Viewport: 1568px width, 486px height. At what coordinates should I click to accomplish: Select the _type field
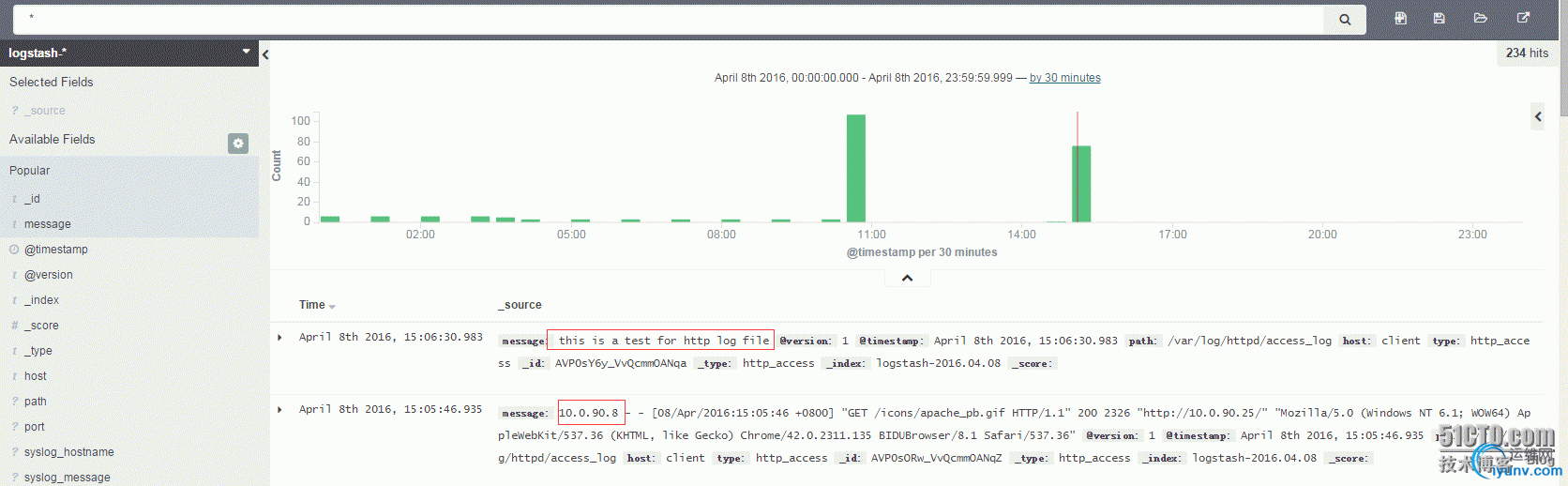point(38,351)
